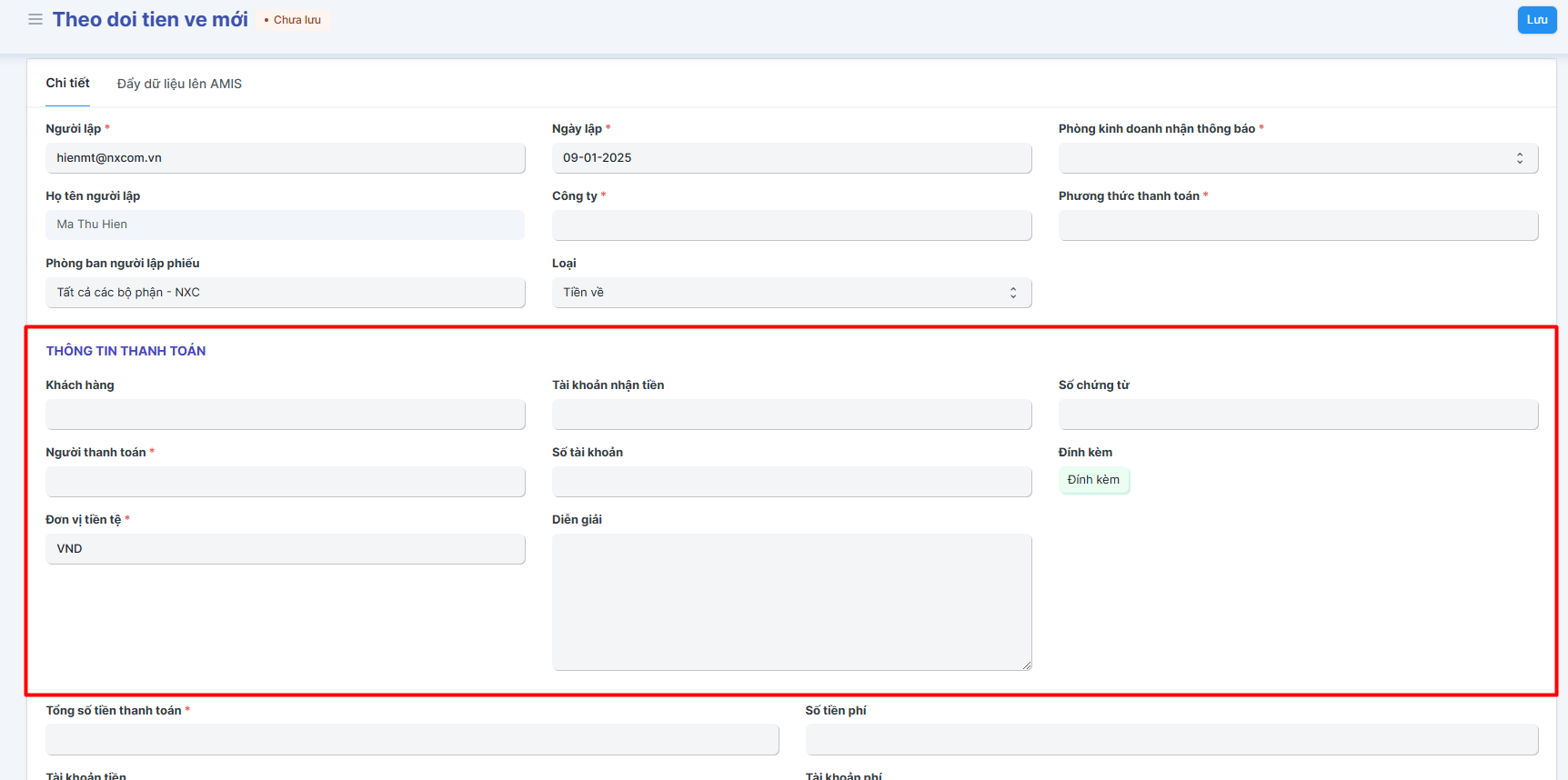Click the Phòng ban người lập phiếu field
This screenshot has height=780, width=1568.
285,293
